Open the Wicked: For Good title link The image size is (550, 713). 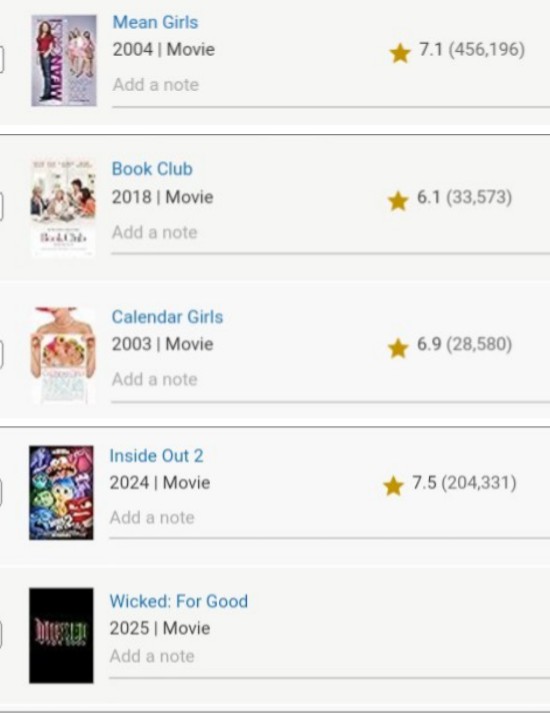pos(179,601)
